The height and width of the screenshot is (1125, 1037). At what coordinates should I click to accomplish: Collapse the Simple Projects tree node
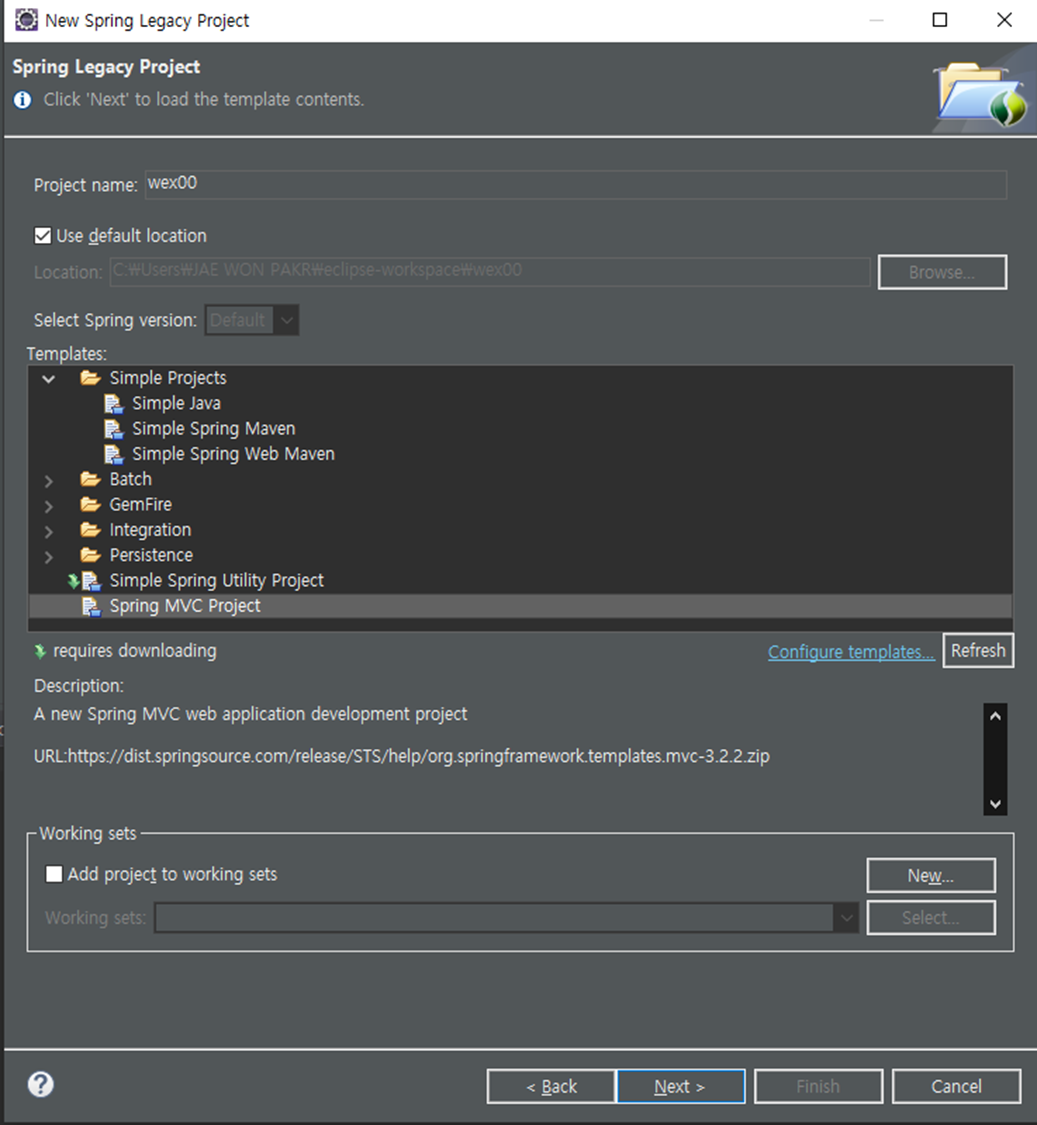pyautogui.click(x=49, y=378)
